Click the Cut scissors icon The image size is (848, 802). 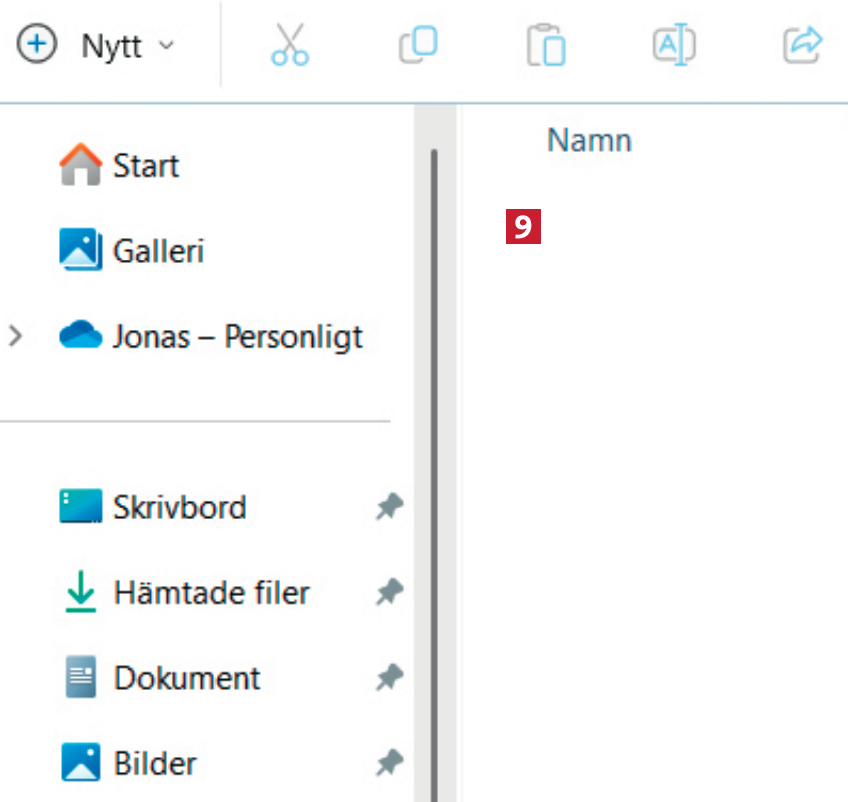click(x=290, y=45)
